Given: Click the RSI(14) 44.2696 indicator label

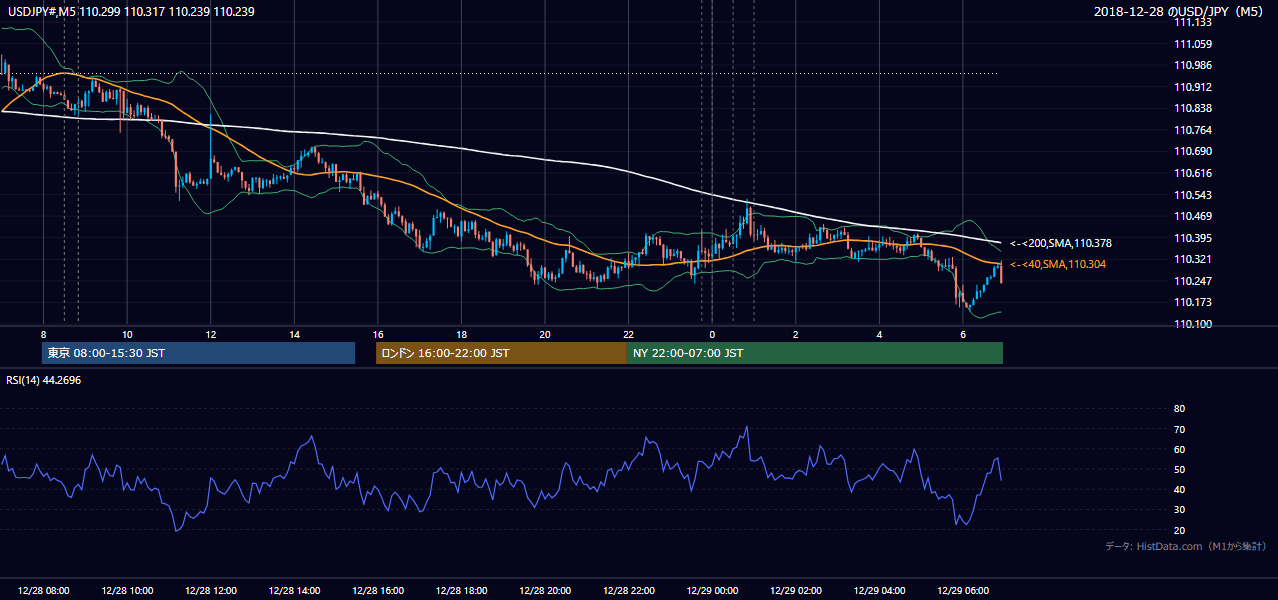Looking at the screenshot, I should click(42, 380).
